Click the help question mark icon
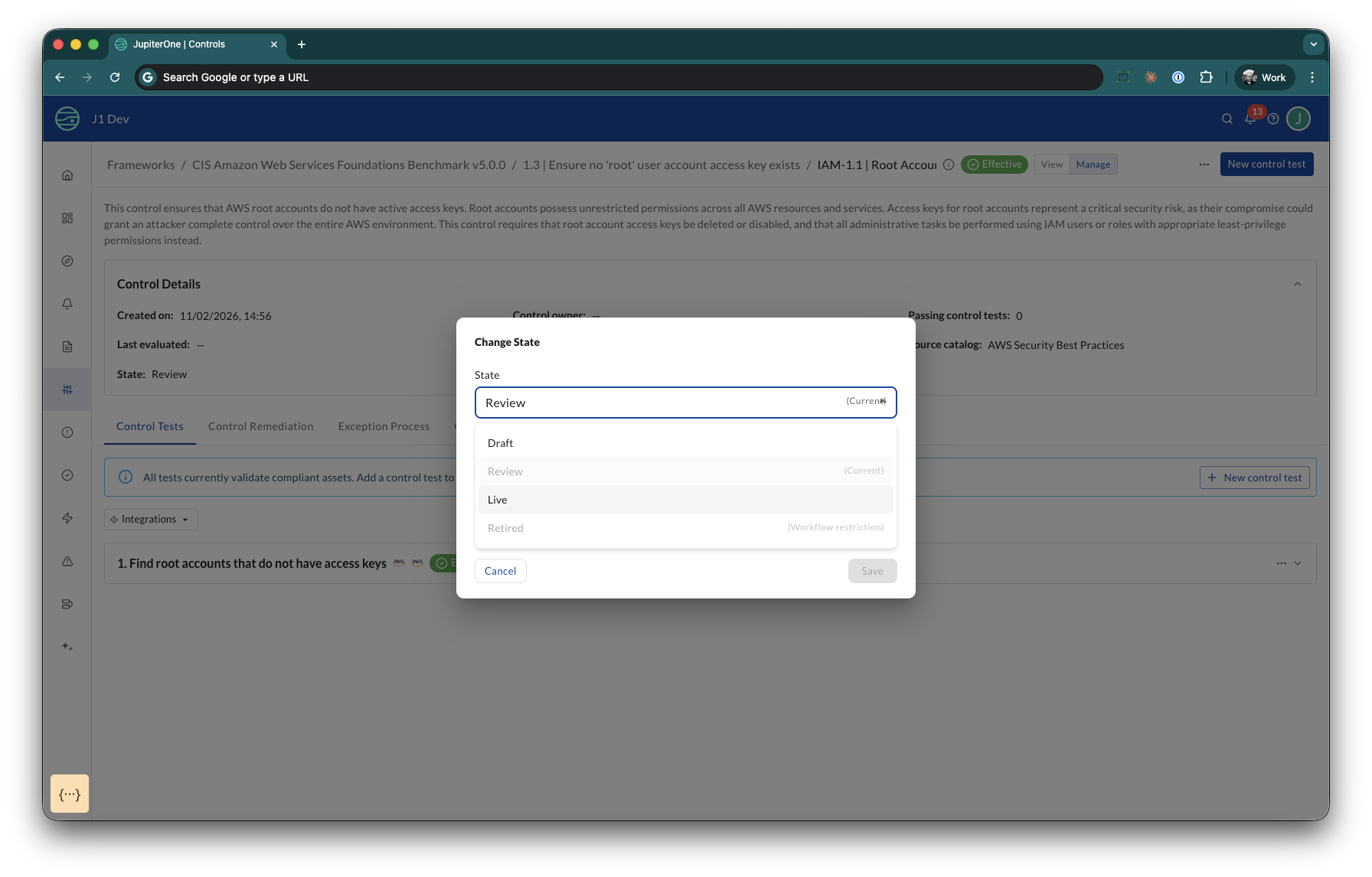 tap(1273, 119)
